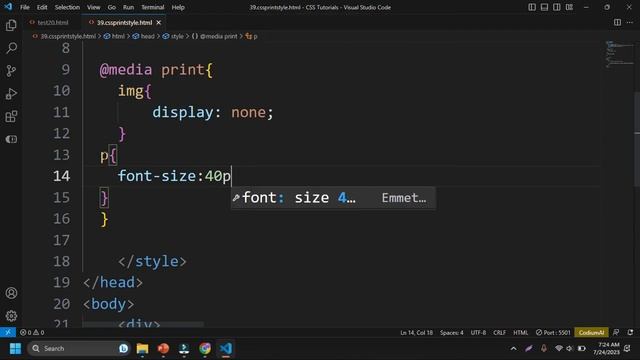The image size is (640, 360).
Task: Click the Windows Start button
Action: coord(15,349)
